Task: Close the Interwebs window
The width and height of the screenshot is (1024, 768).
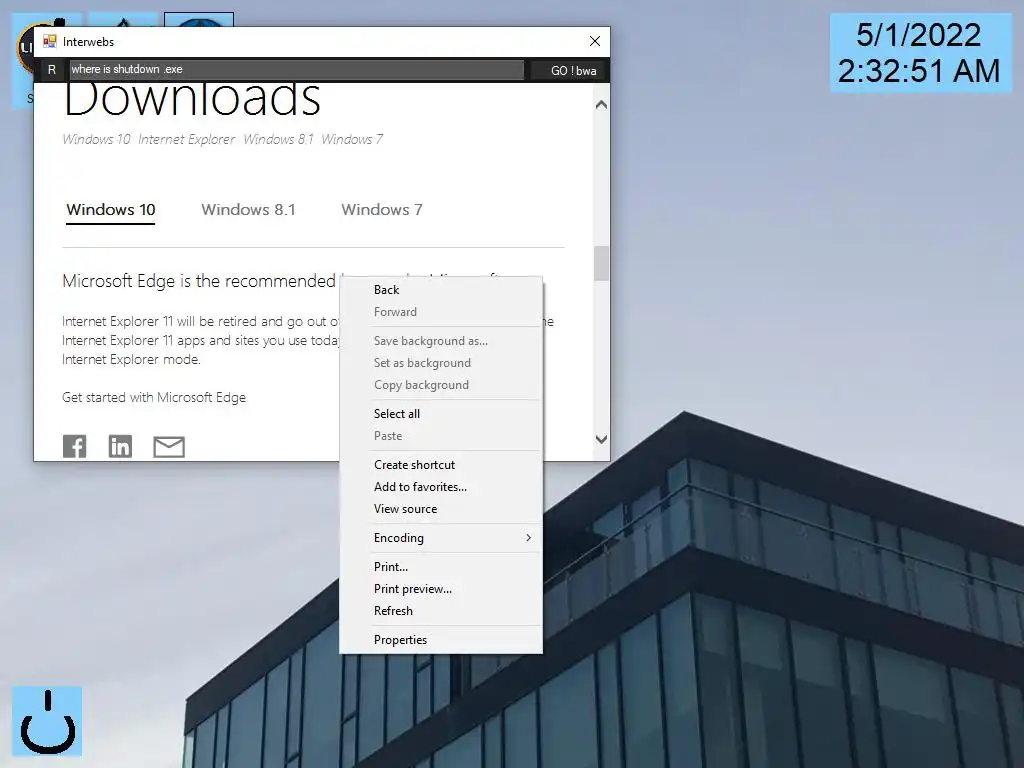Action: pos(594,41)
